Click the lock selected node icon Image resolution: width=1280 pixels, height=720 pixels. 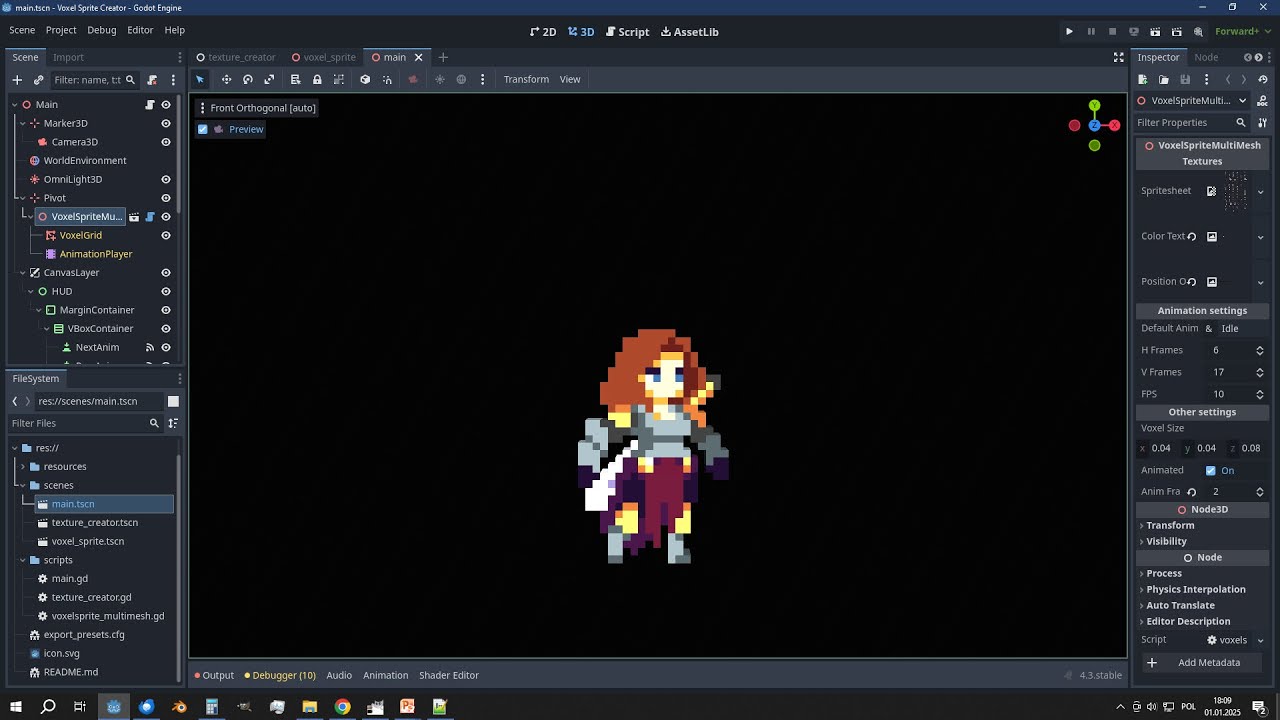click(317, 79)
